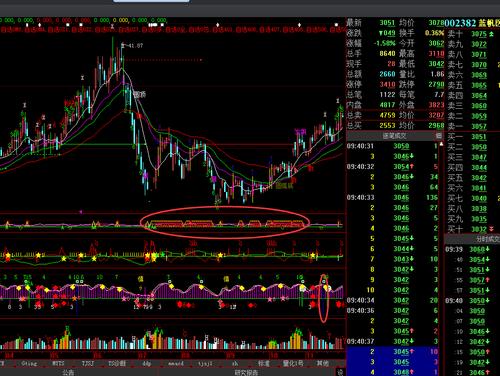
Task: Click the 09:39 tick price 3060
Action: pyautogui.click(x=477, y=249)
